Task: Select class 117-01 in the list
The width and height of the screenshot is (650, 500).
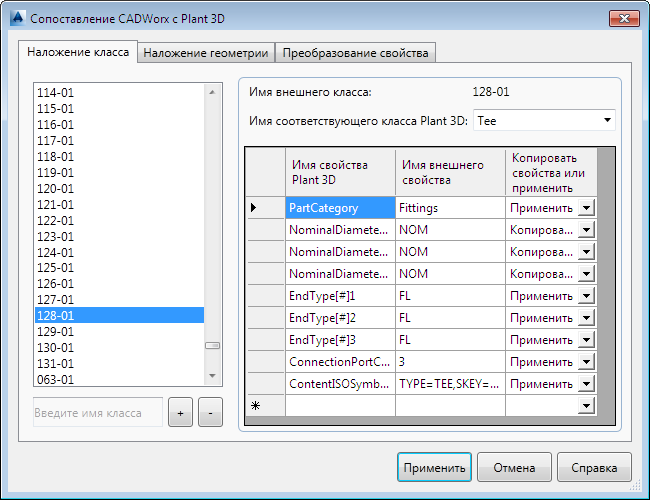Action: point(119,141)
